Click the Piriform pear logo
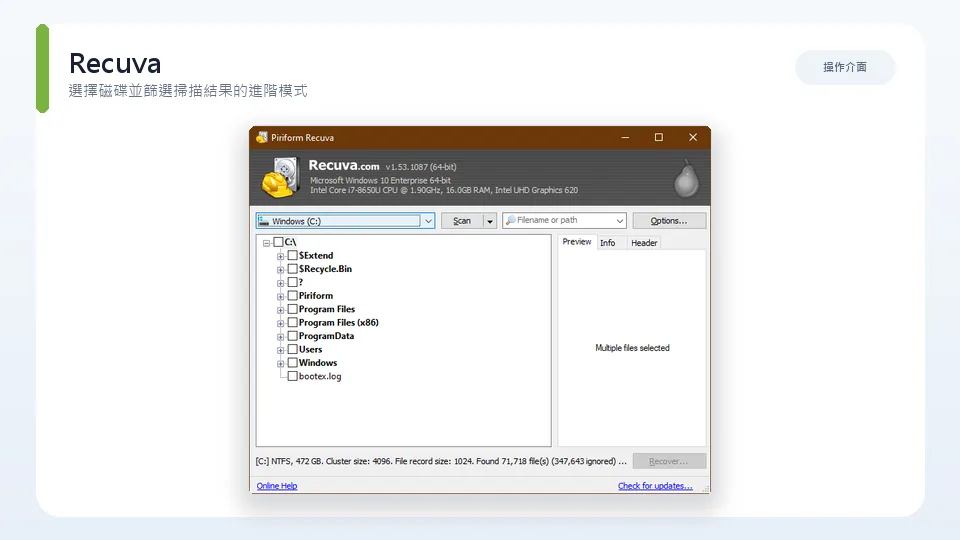The width and height of the screenshot is (960, 540). click(x=686, y=178)
